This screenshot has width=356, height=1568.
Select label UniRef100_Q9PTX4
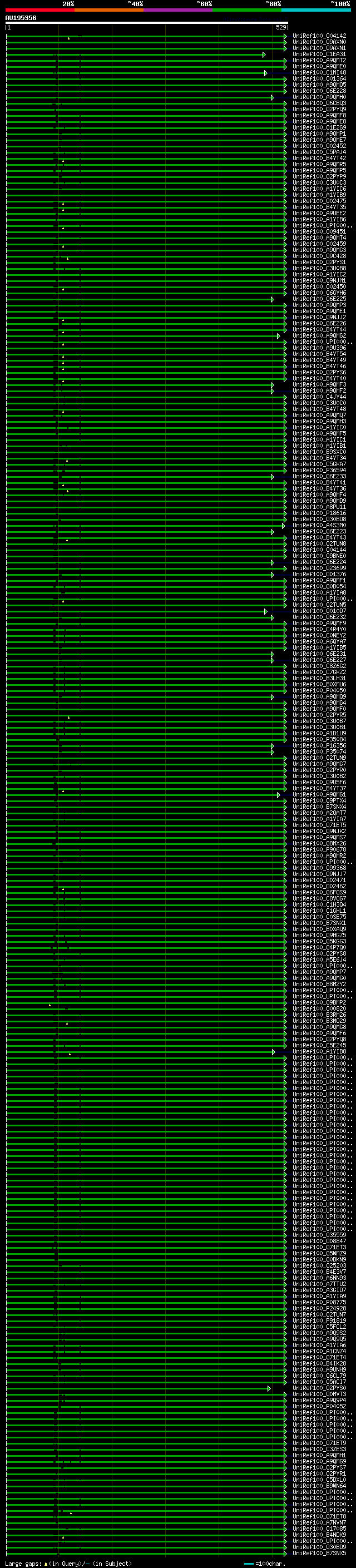click(319, 800)
